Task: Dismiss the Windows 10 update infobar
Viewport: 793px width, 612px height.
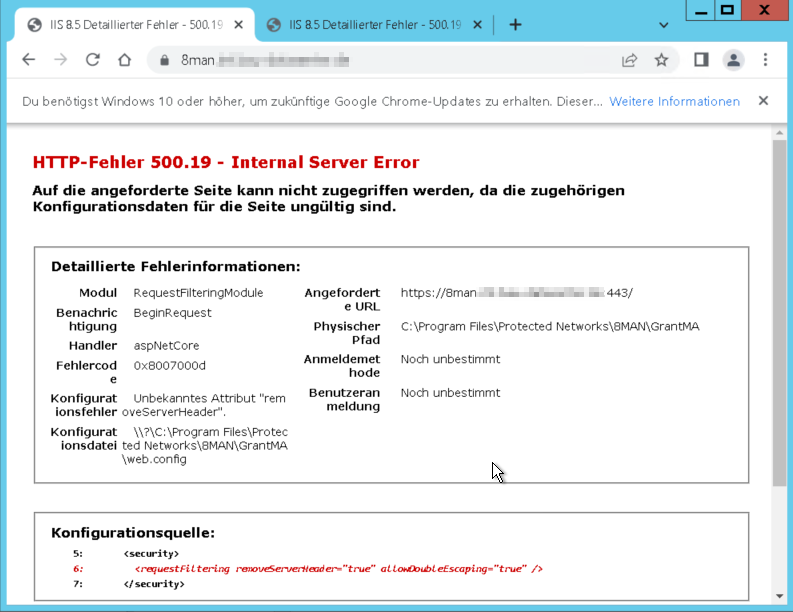Action: [x=763, y=101]
